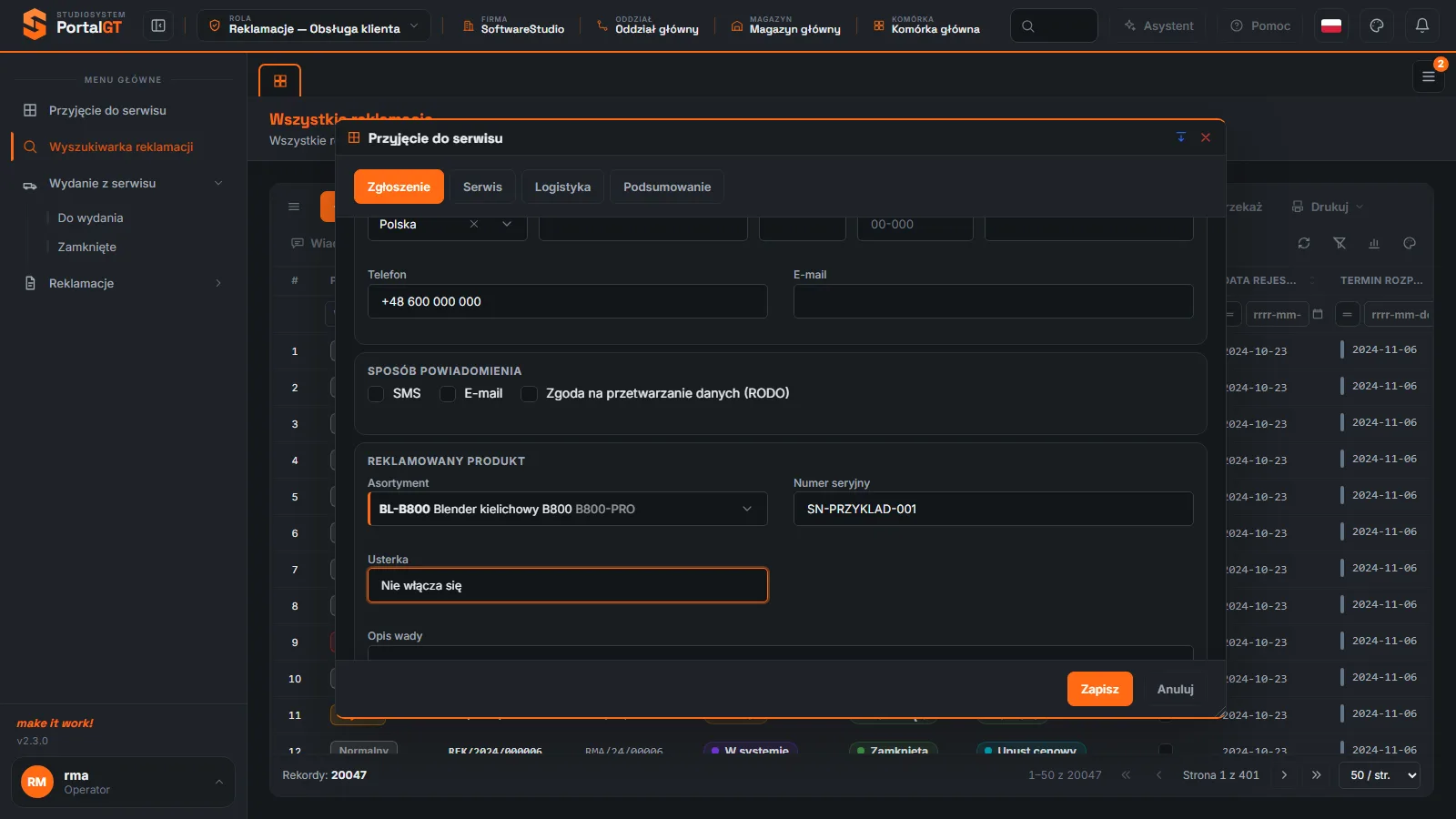Screen dimensions: 1456x819
Task: Enable E-mail notification checkbox
Action: tap(448, 394)
